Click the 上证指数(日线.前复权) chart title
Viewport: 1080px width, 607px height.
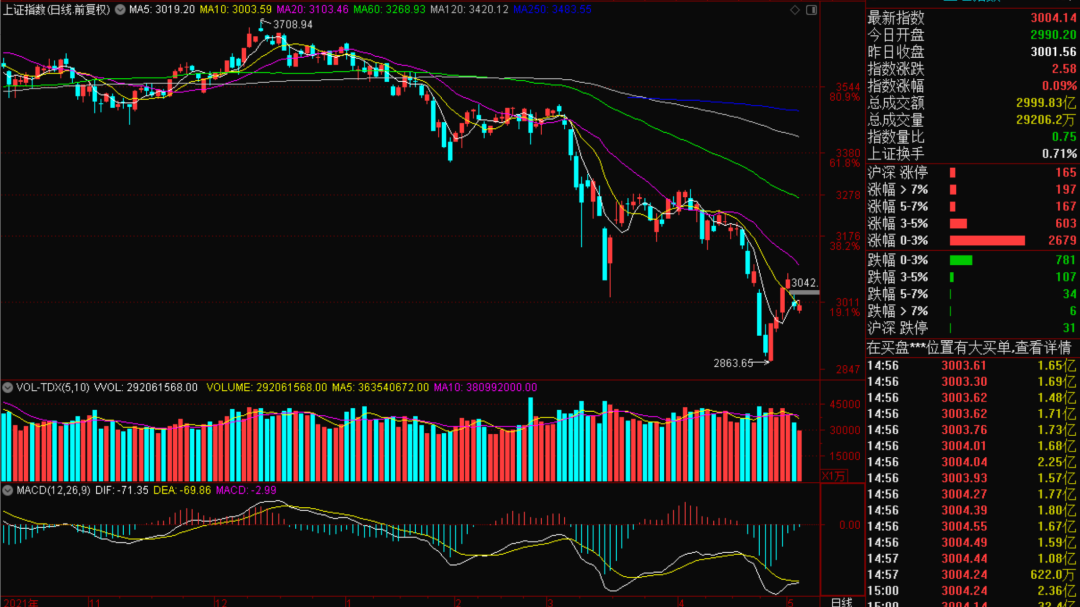[x=56, y=8]
